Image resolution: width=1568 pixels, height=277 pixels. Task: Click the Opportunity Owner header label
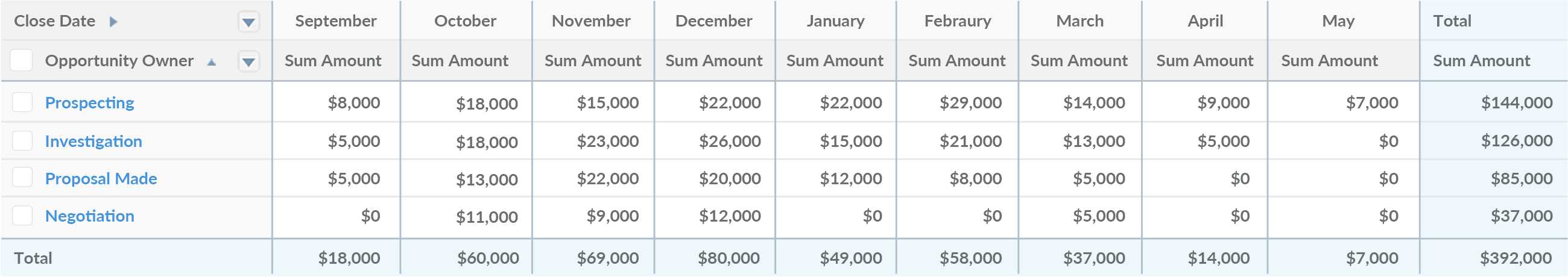(x=119, y=61)
